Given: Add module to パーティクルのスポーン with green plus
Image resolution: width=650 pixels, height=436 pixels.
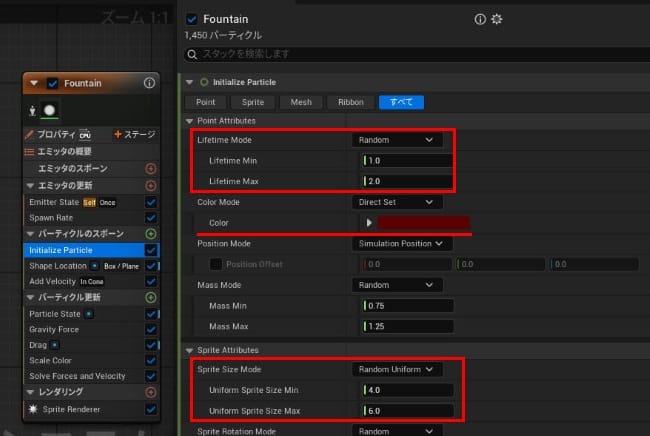Looking at the screenshot, I should (151, 234).
